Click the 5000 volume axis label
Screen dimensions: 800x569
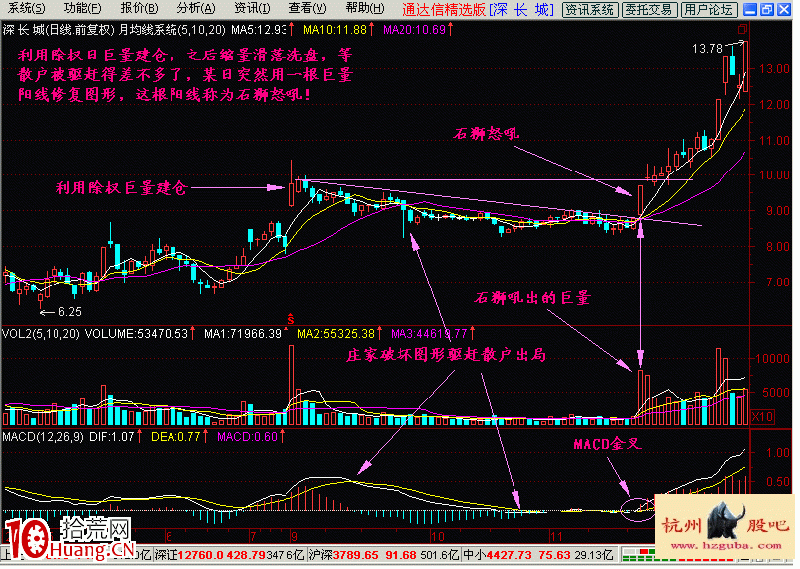(x=776, y=392)
